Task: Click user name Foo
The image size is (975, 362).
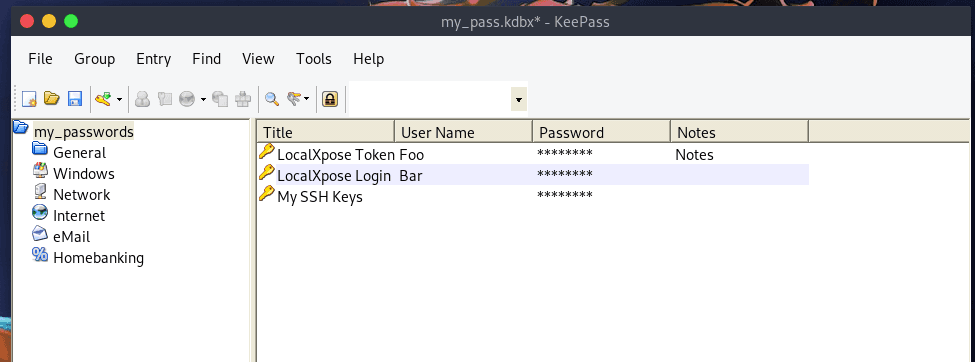Action: point(412,155)
